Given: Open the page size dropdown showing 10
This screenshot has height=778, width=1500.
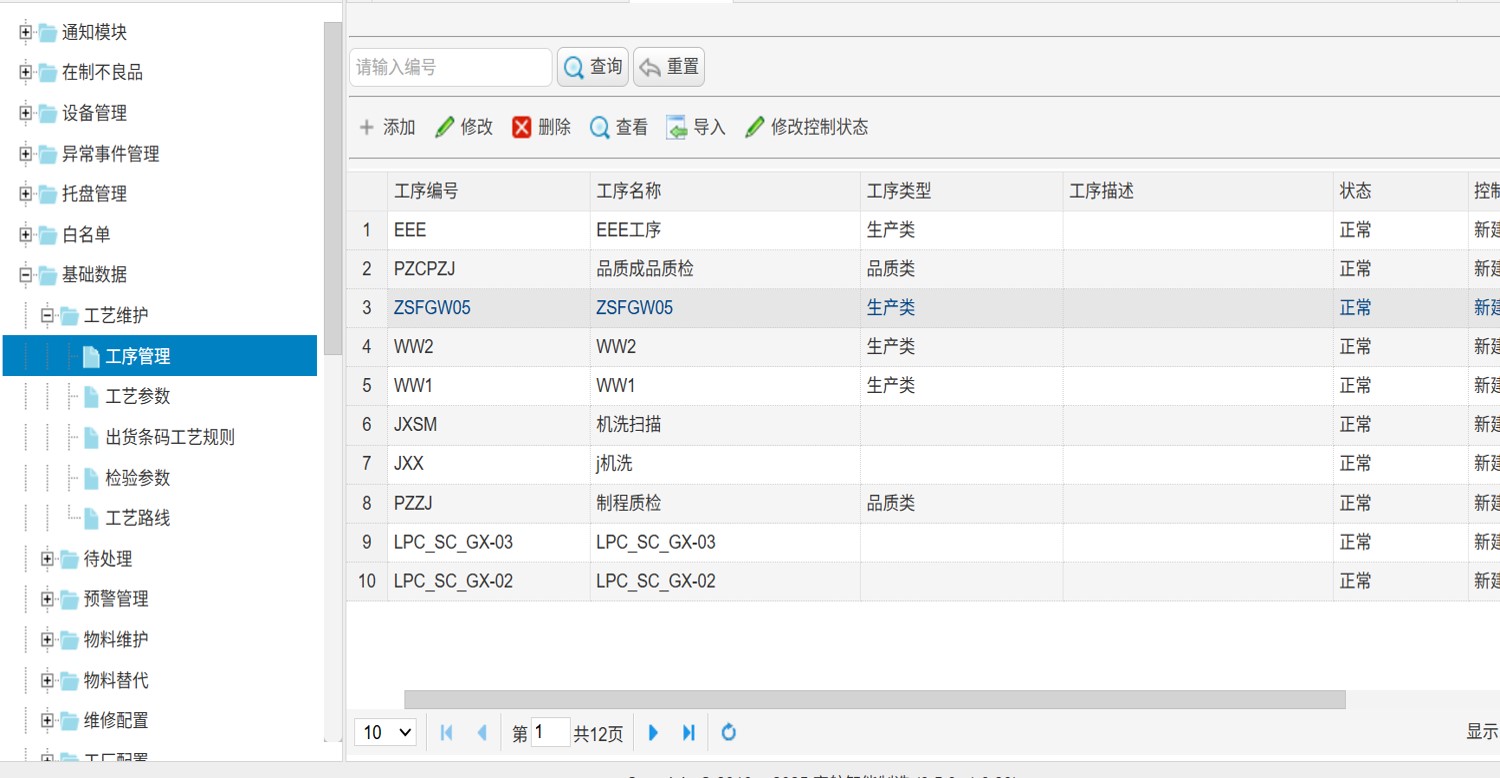Looking at the screenshot, I should (385, 732).
